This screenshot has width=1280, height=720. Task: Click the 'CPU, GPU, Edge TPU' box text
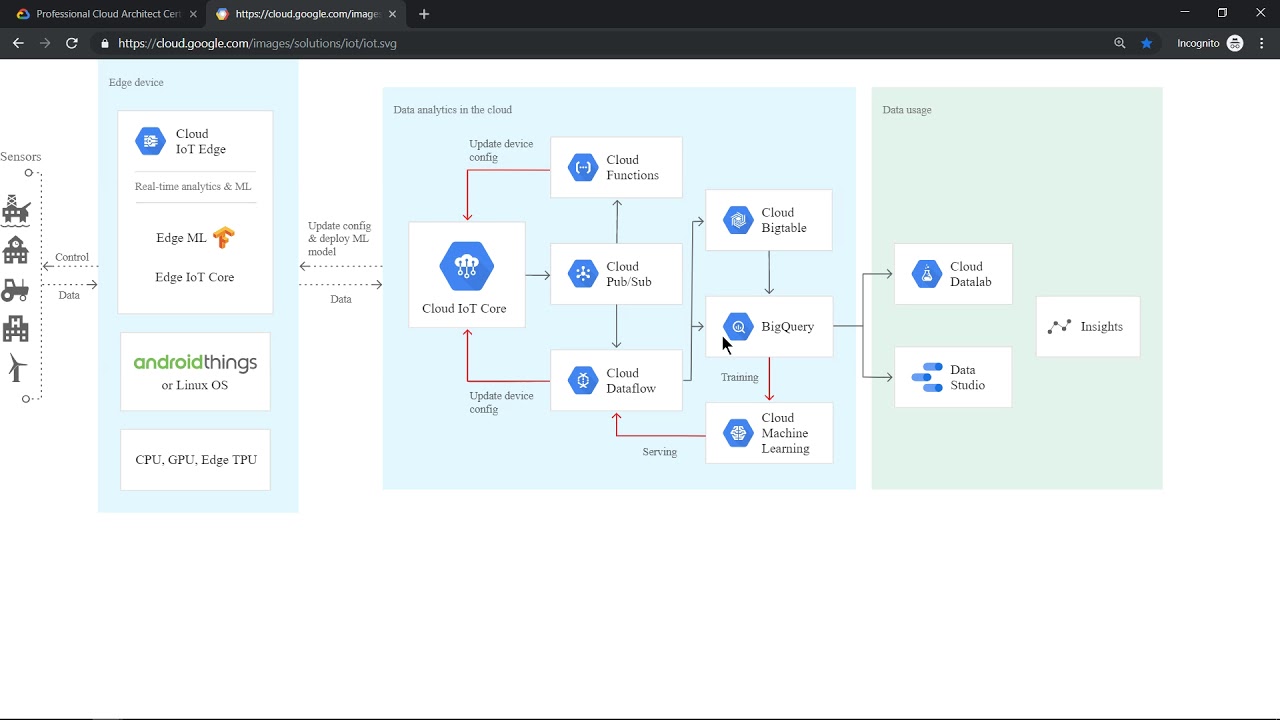[196, 460]
